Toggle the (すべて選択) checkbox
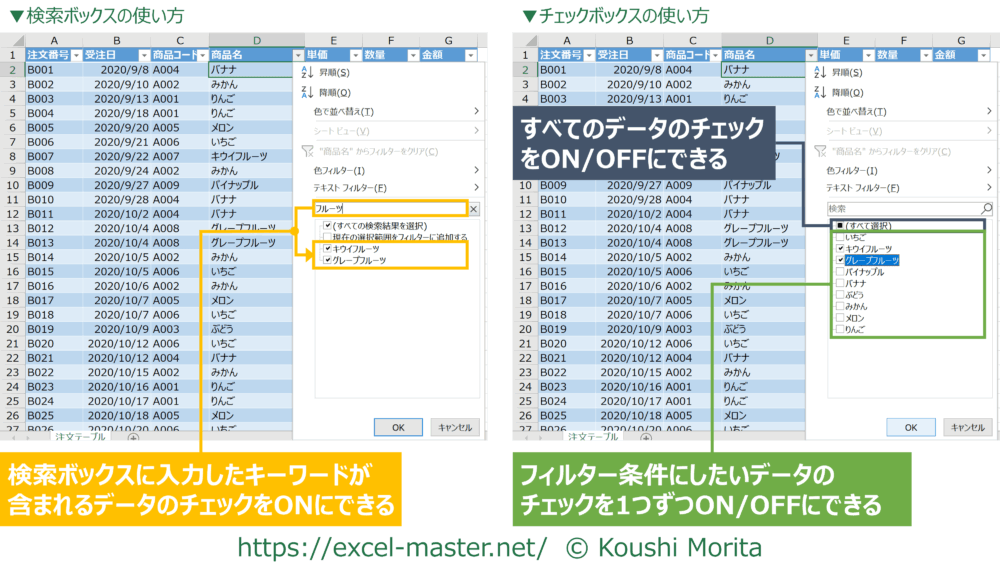The width and height of the screenshot is (1000, 563). pyautogui.click(x=839, y=226)
